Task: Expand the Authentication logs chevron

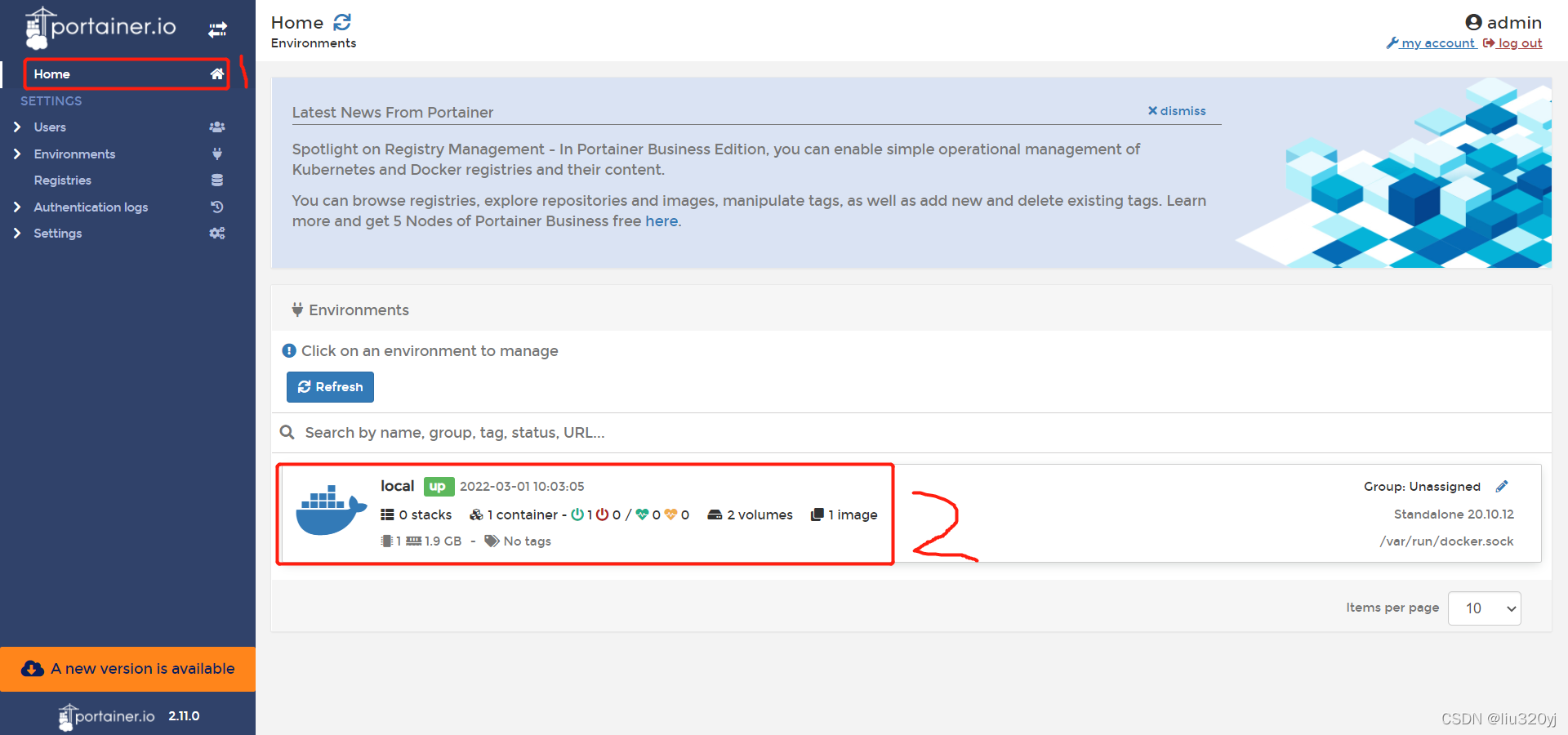Action: (17, 207)
